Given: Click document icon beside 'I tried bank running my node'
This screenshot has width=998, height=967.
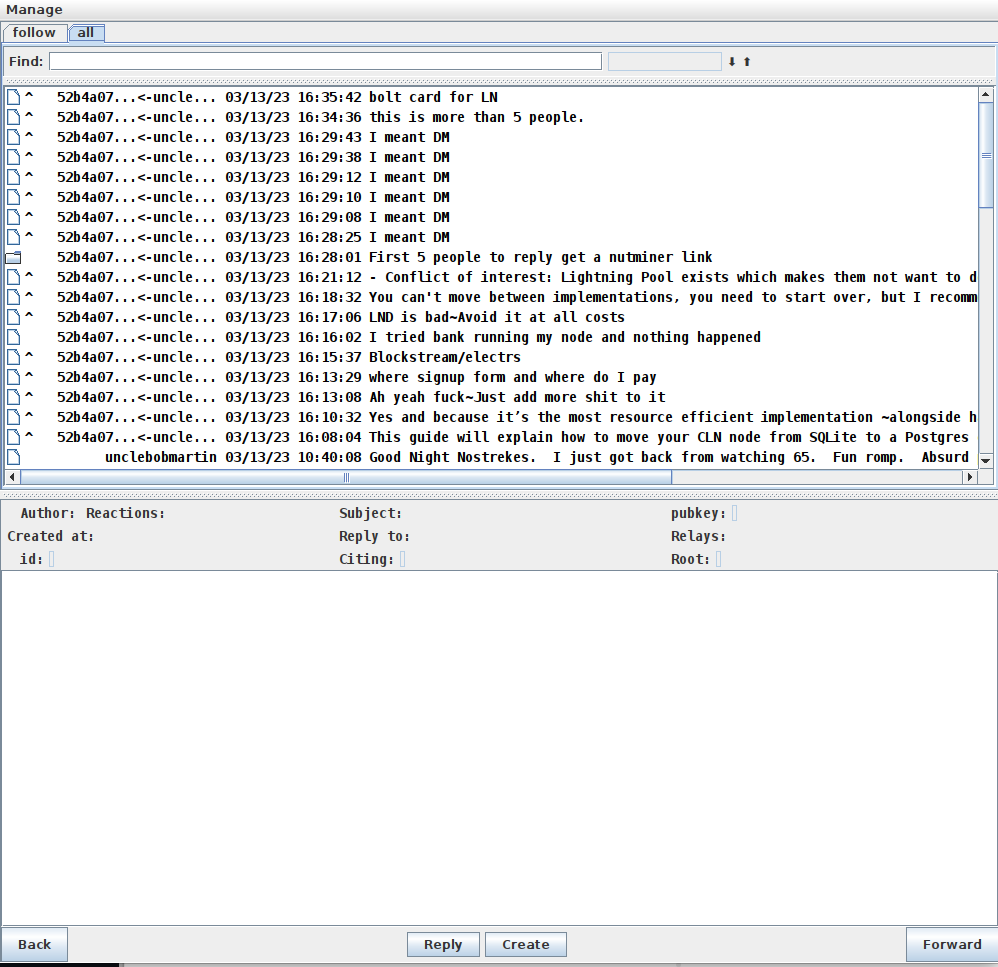Looking at the screenshot, I should [x=13, y=337].
